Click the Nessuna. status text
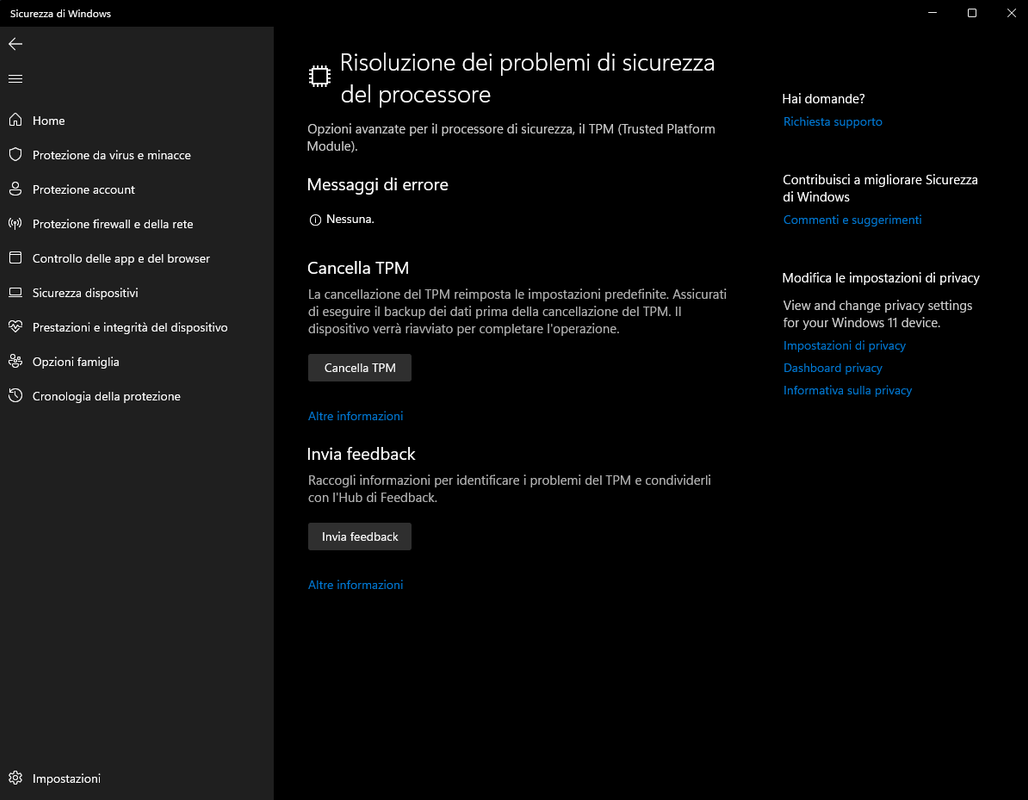This screenshot has height=800, width=1028. (350, 219)
